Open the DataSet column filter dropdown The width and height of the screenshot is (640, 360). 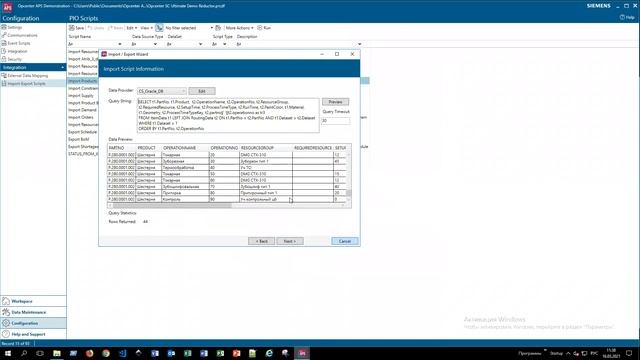[x=200, y=44]
